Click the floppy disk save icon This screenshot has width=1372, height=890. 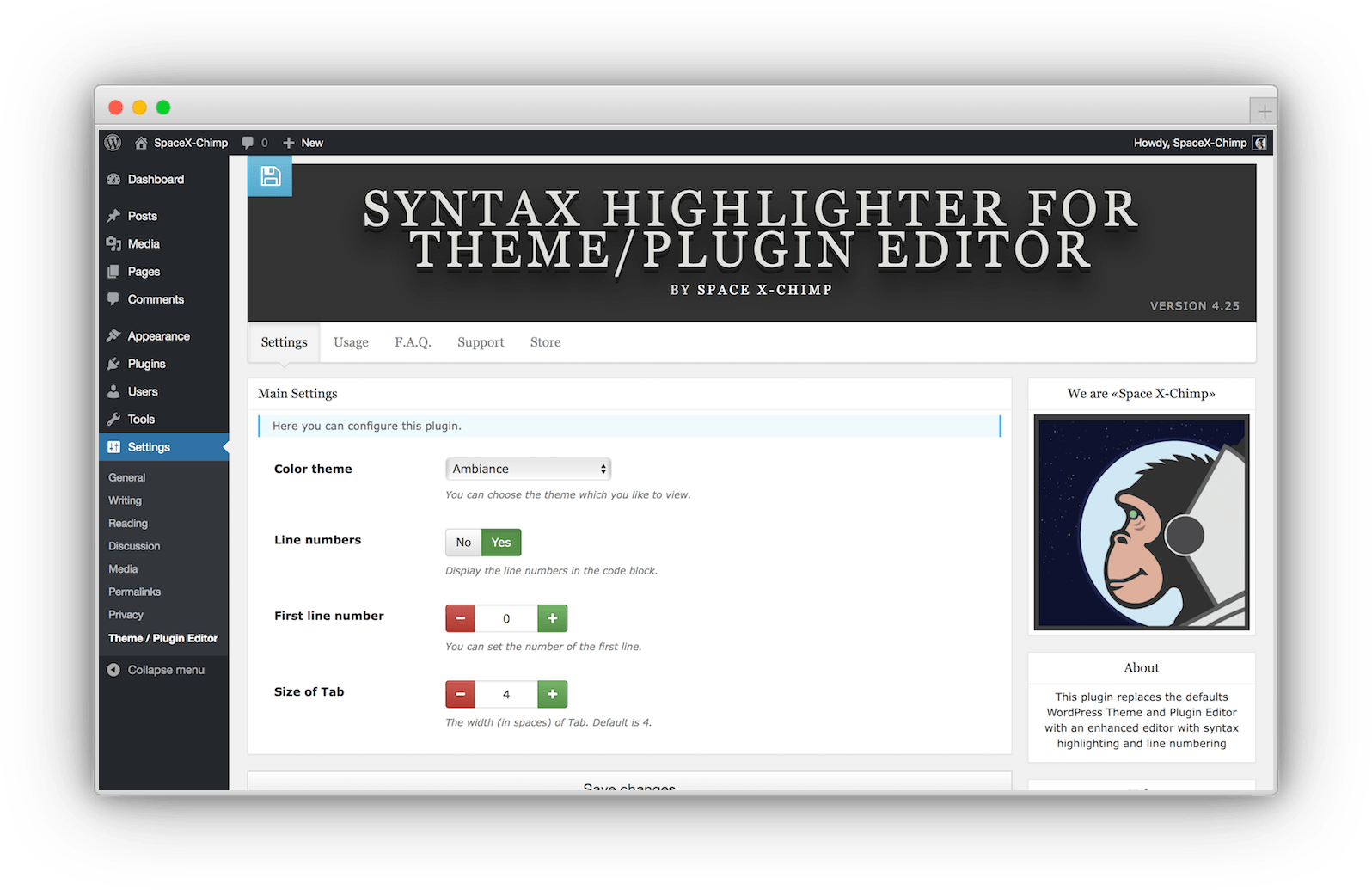point(270,175)
